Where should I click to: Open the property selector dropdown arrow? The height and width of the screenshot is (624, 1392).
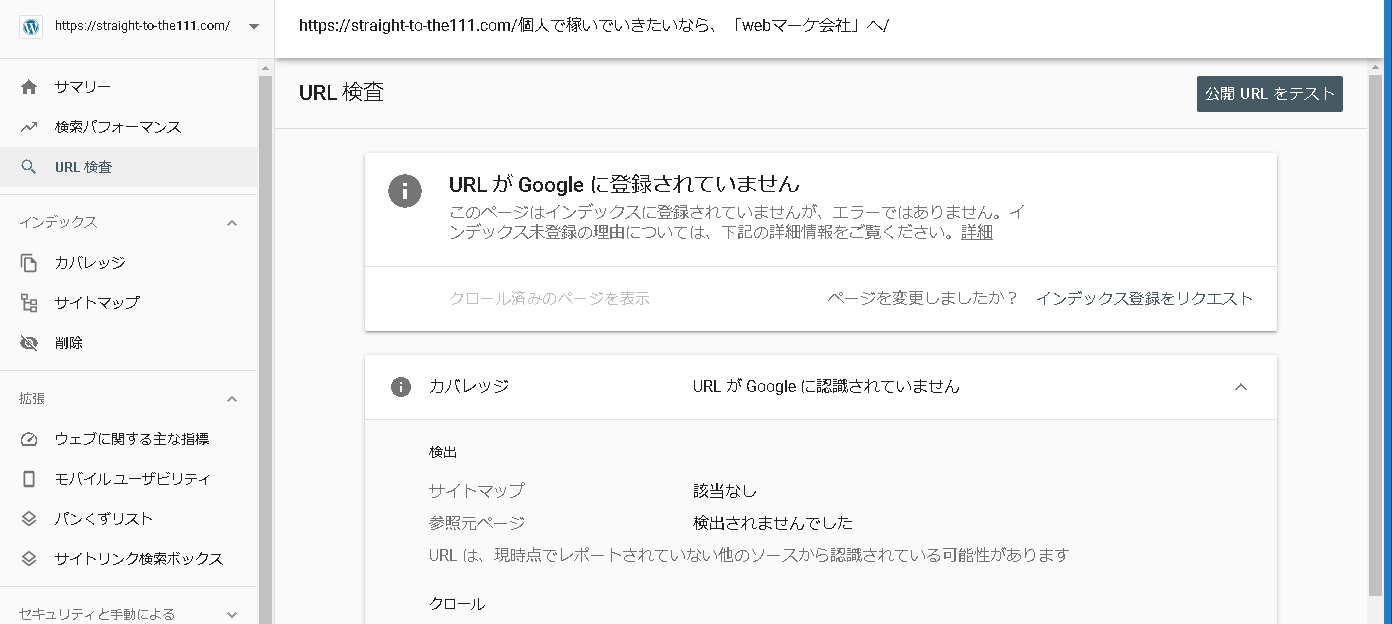coord(253,27)
